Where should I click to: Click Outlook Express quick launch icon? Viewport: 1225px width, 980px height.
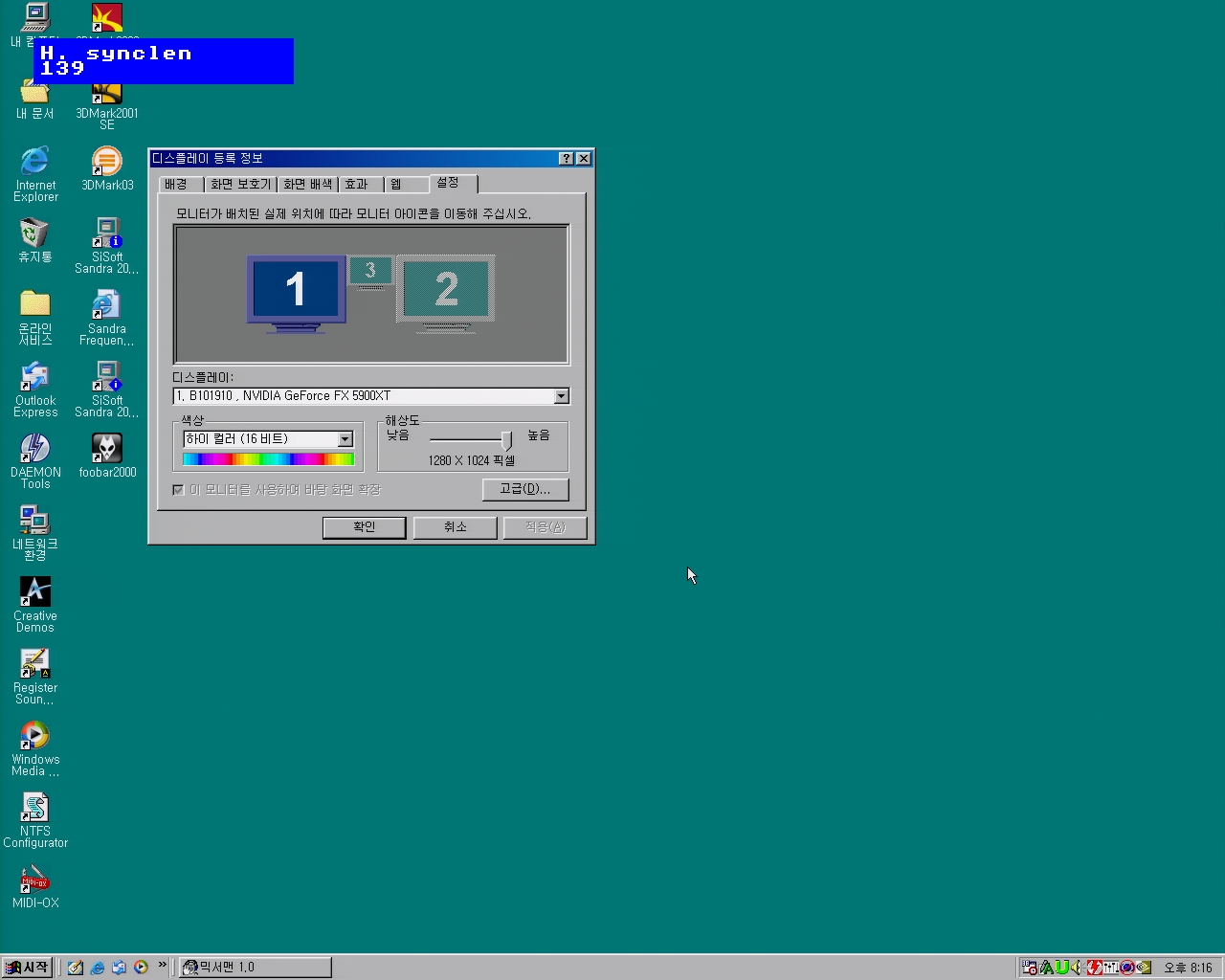coord(119,968)
